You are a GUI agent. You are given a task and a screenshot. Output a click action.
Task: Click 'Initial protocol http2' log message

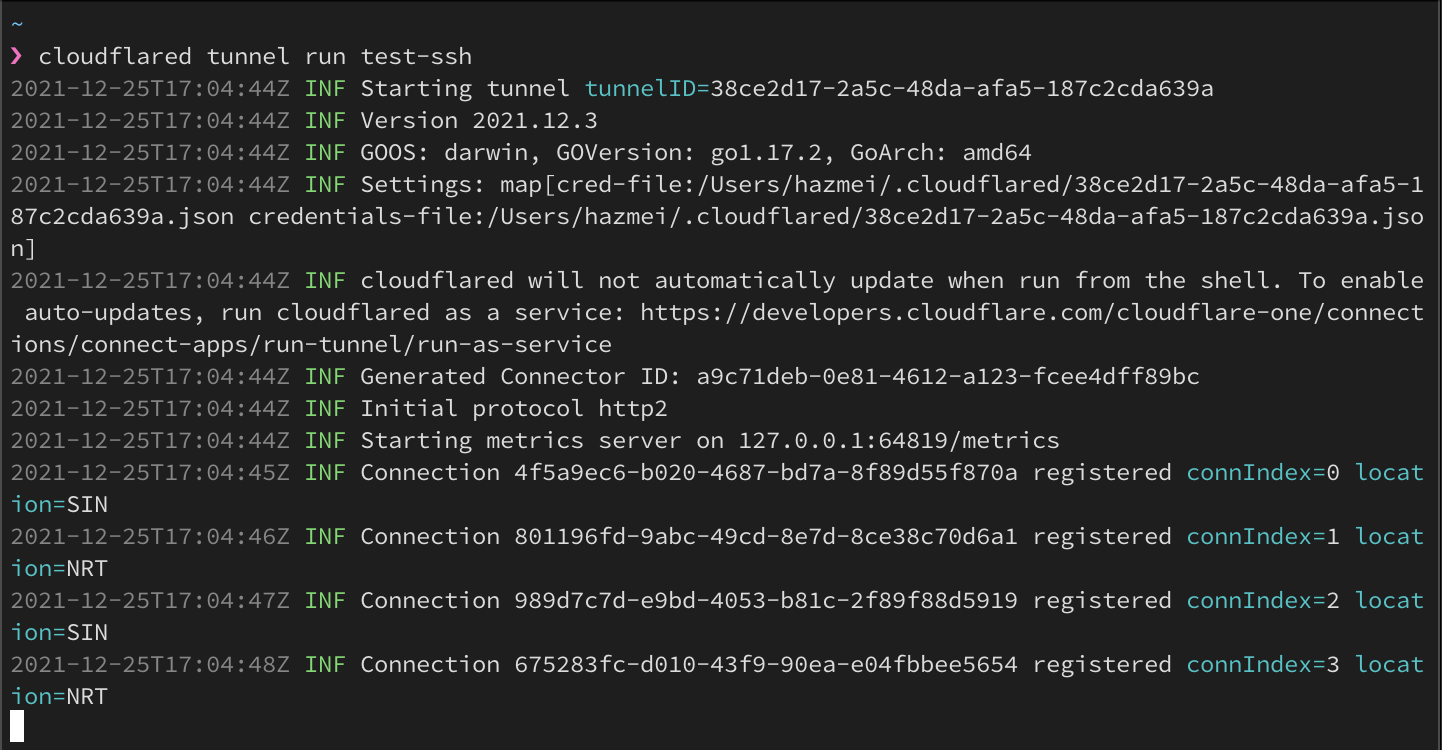[x=514, y=408]
